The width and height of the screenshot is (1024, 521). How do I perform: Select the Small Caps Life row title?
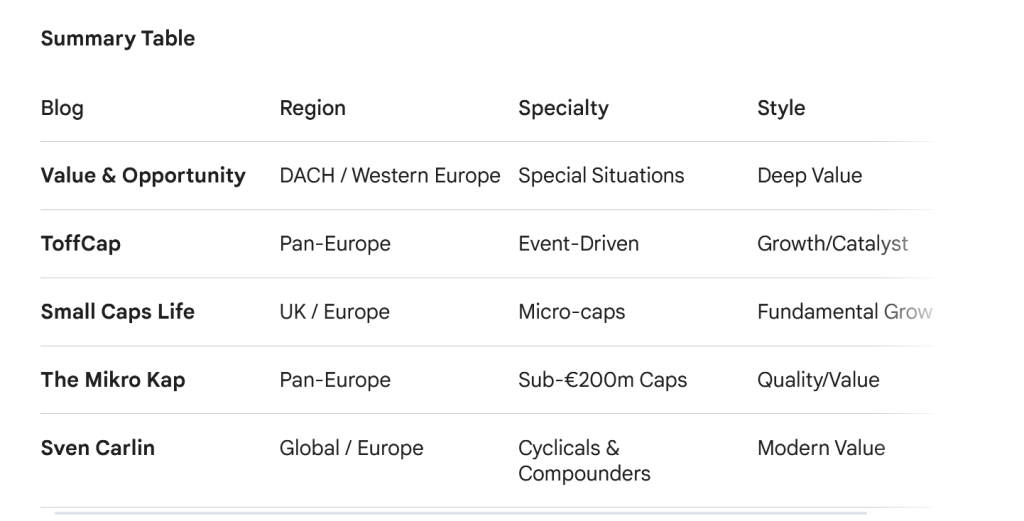tap(117, 312)
